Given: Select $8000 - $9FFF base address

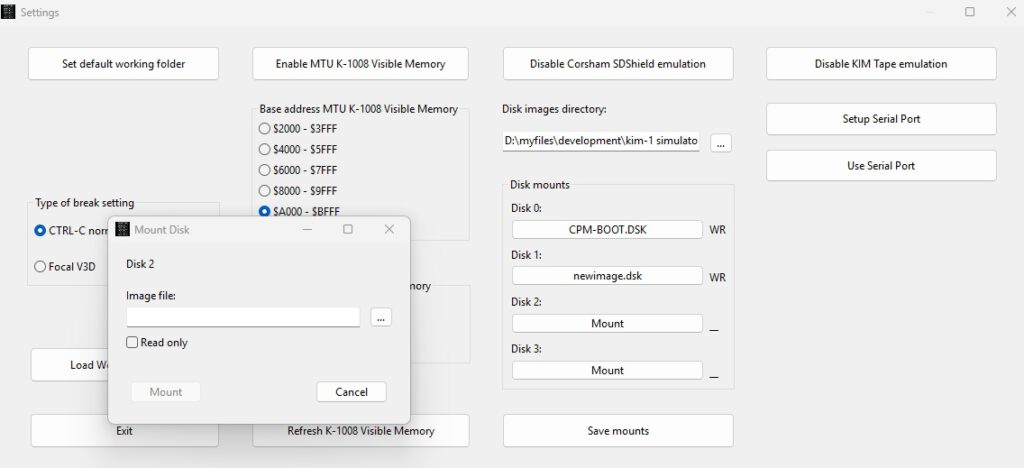Looking at the screenshot, I should click(265, 191).
